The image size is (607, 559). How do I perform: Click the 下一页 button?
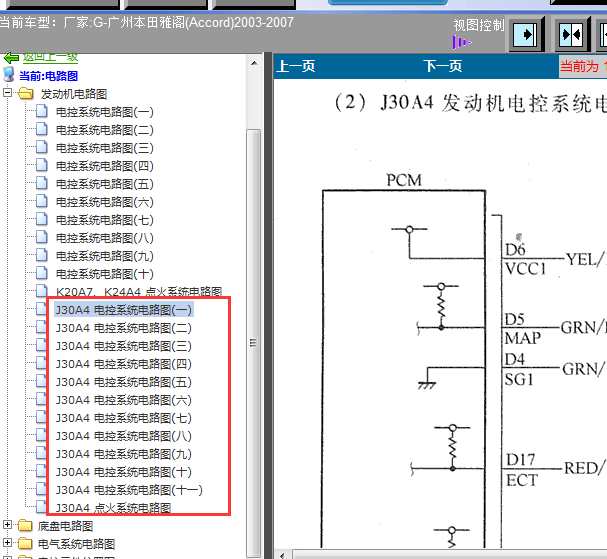click(442, 66)
